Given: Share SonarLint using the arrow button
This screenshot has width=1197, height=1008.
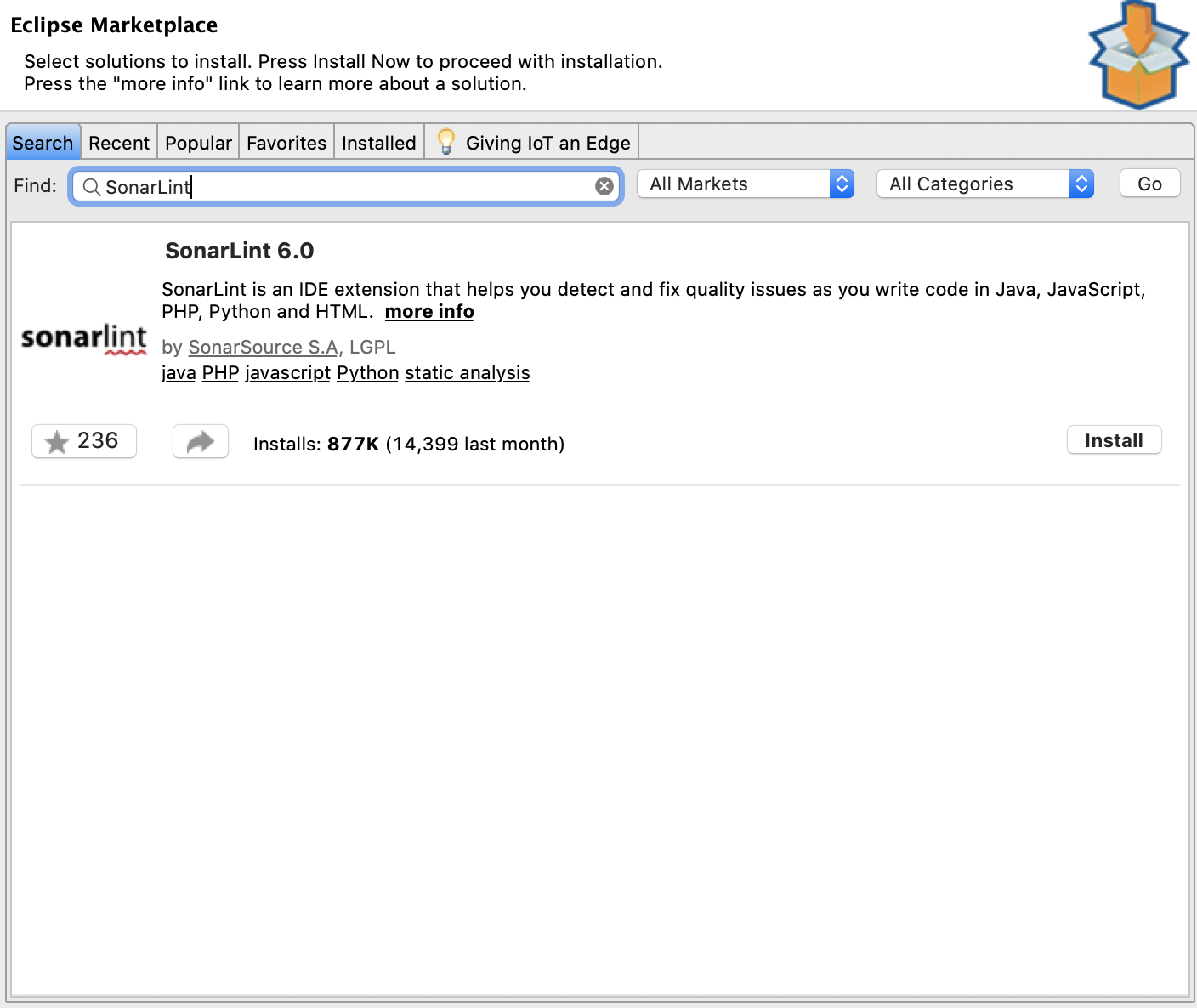Looking at the screenshot, I should pyautogui.click(x=201, y=441).
